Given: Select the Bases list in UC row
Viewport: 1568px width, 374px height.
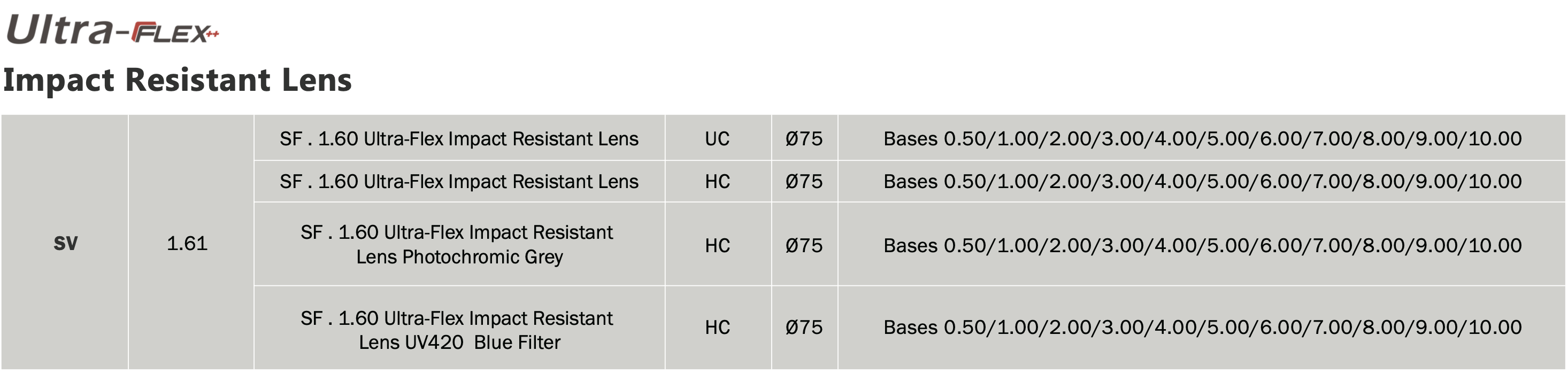Looking at the screenshot, I should click(1202, 138).
